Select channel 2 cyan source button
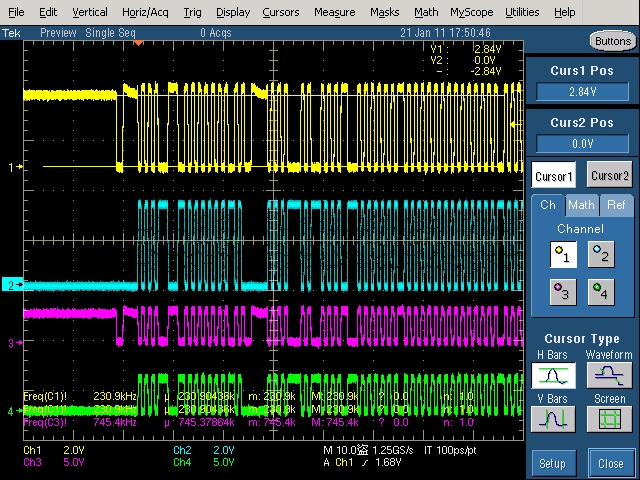 tap(601, 254)
